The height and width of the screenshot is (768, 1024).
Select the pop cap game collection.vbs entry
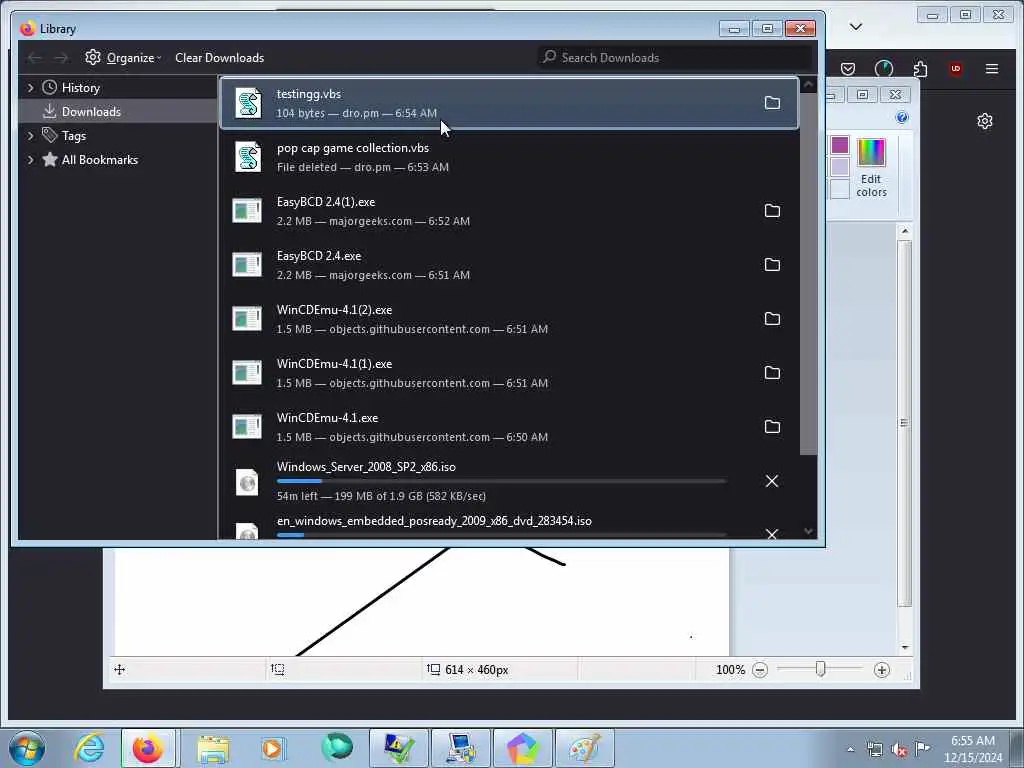pyautogui.click(x=509, y=157)
